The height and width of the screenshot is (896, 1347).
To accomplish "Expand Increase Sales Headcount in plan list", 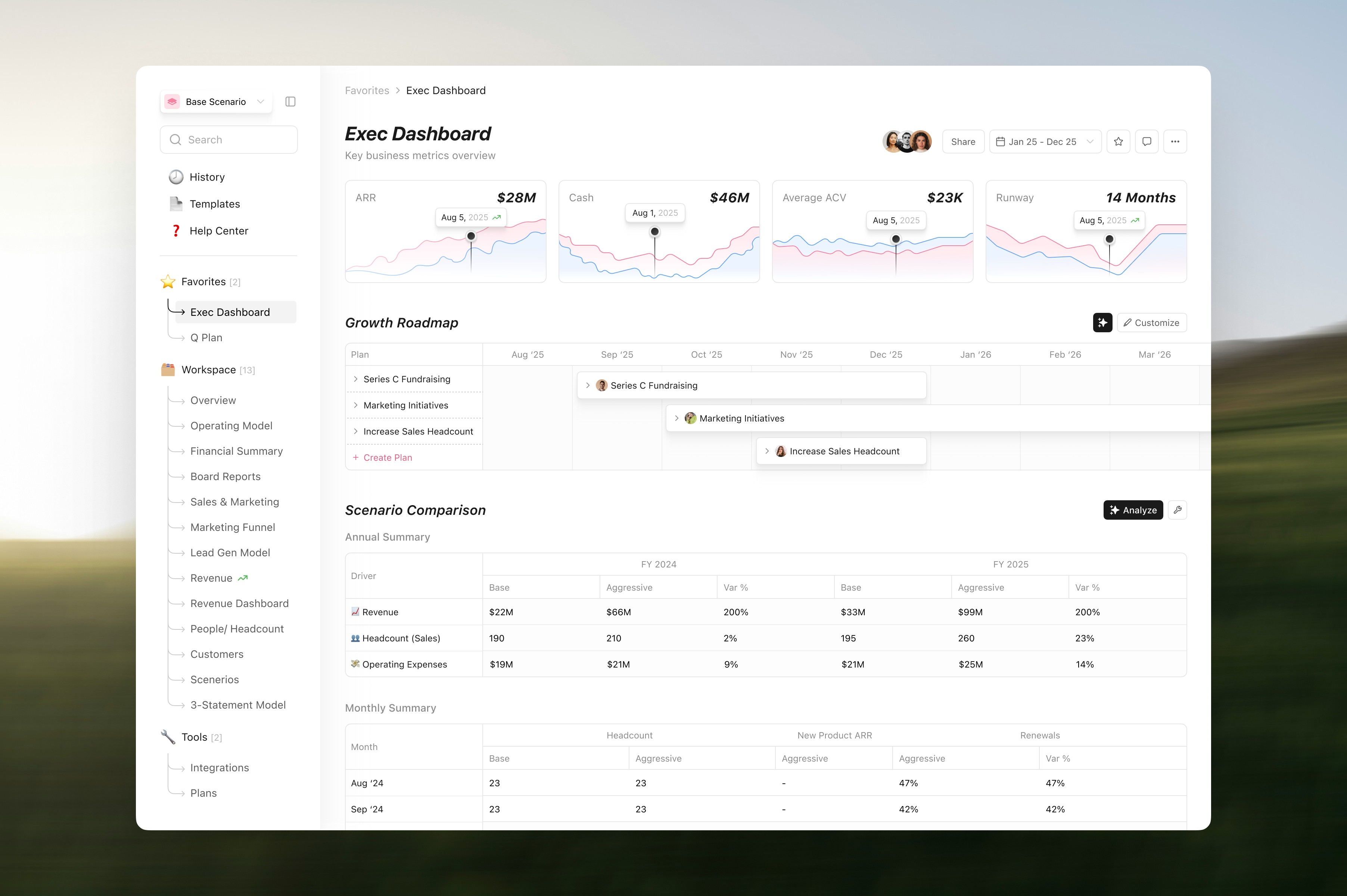I will [x=355, y=432].
